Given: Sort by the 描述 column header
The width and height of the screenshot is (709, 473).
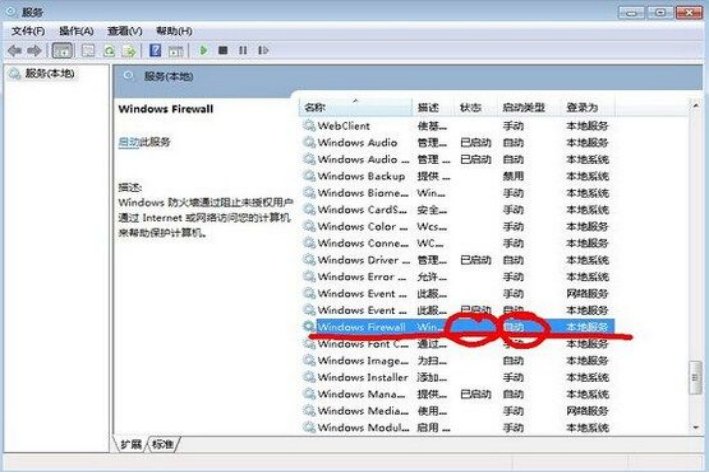Looking at the screenshot, I should tap(433, 108).
